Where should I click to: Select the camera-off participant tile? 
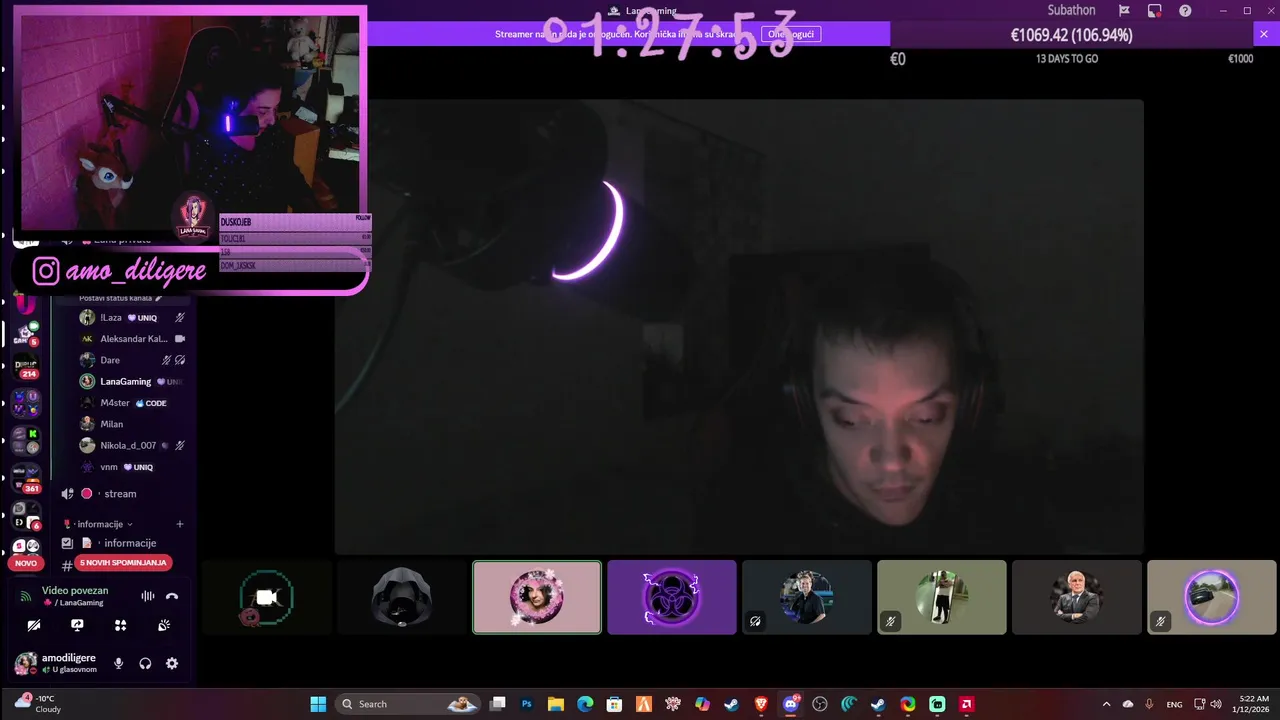pyautogui.click(x=267, y=597)
